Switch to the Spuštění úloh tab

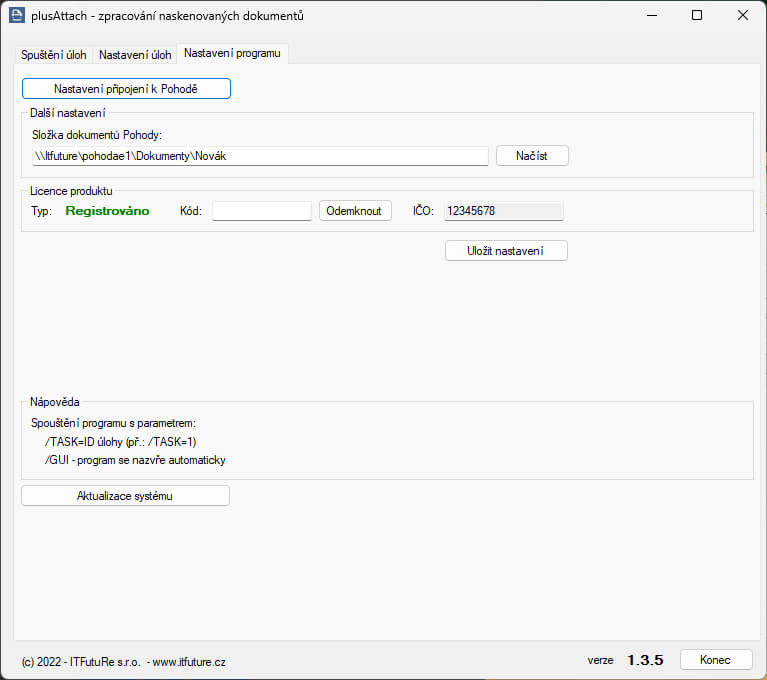point(55,54)
